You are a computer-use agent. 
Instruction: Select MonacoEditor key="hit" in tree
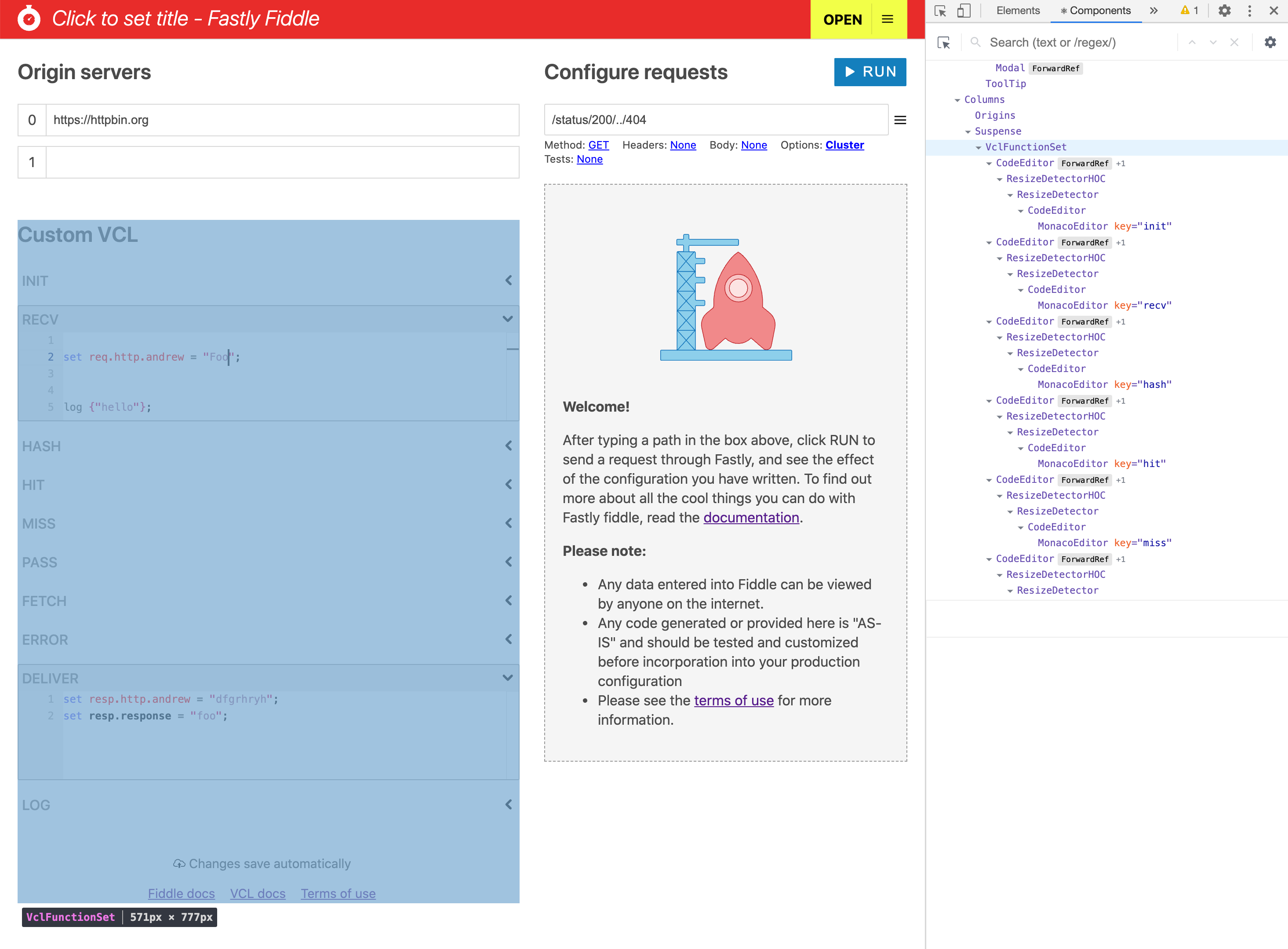coord(1101,464)
